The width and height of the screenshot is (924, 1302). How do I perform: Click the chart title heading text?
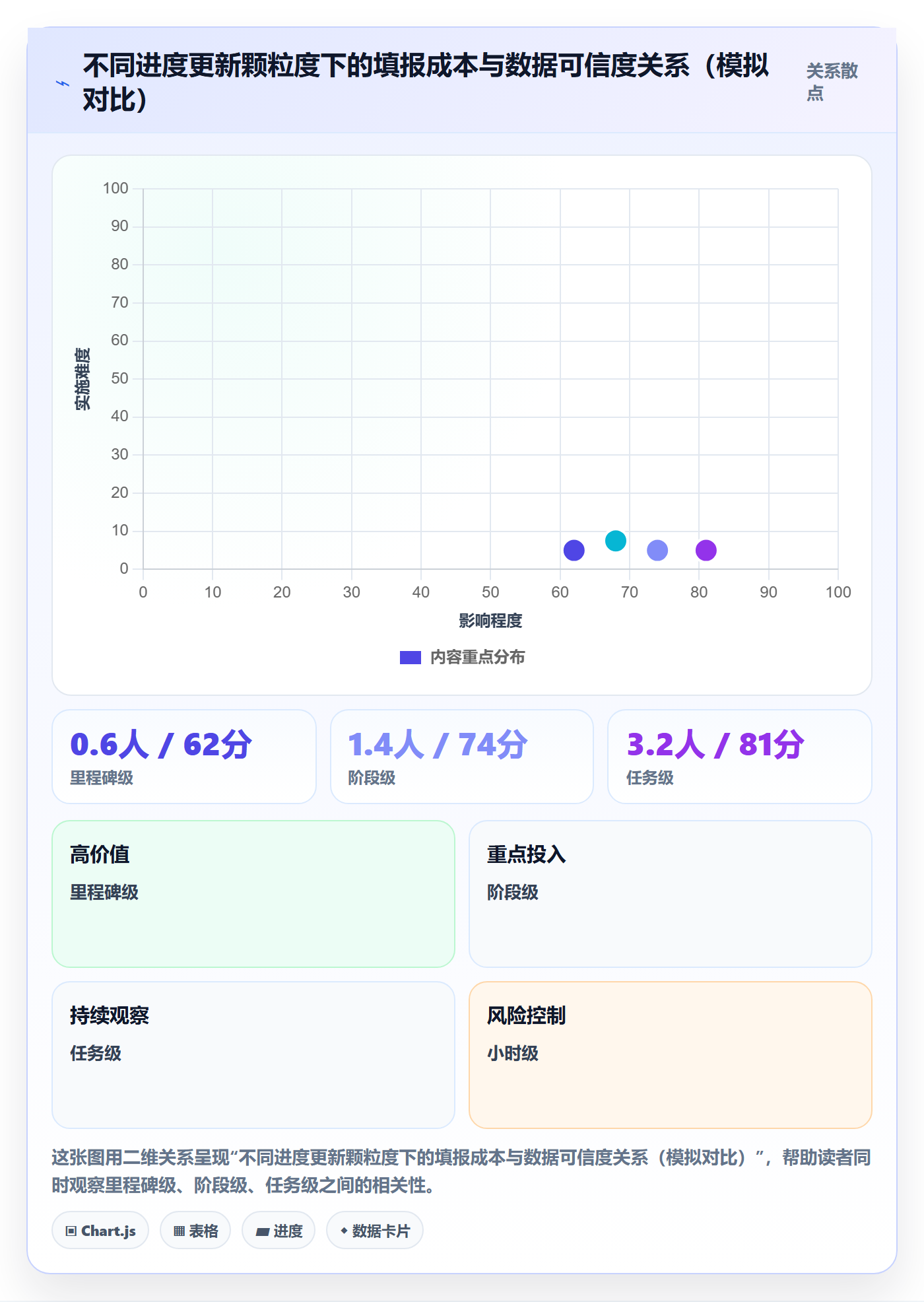[x=426, y=83]
